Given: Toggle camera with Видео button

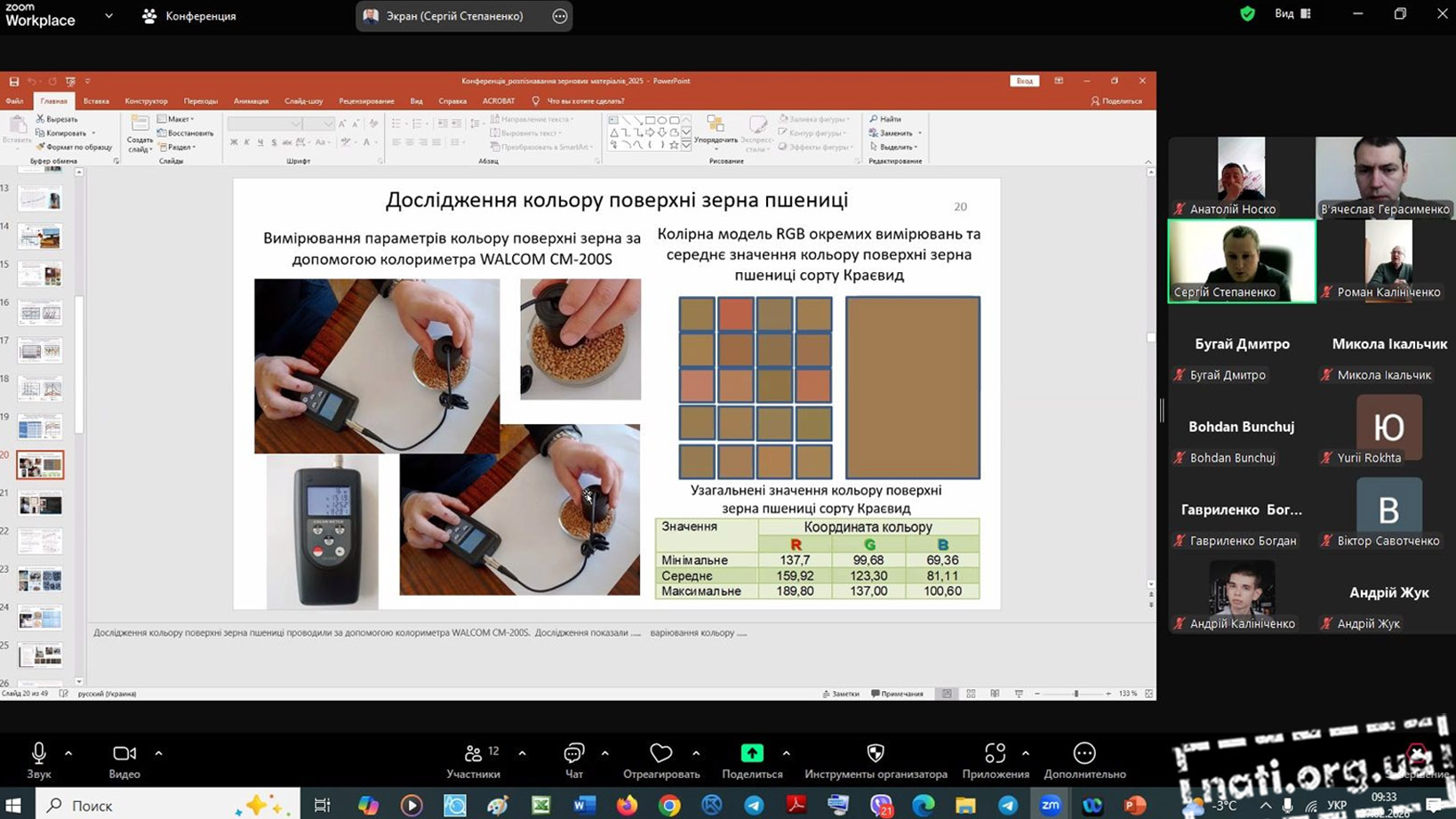Looking at the screenshot, I should 124,760.
